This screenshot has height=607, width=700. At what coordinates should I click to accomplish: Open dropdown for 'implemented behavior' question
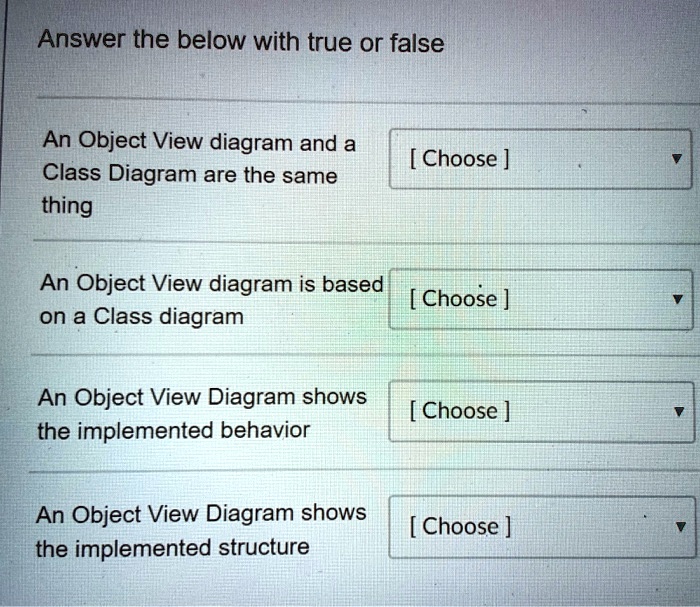[x=540, y=411]
